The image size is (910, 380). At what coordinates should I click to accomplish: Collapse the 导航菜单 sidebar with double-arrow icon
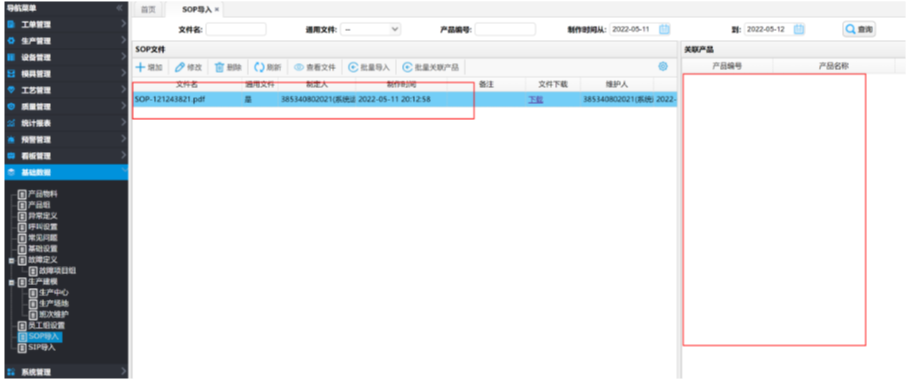click(119, 9)
